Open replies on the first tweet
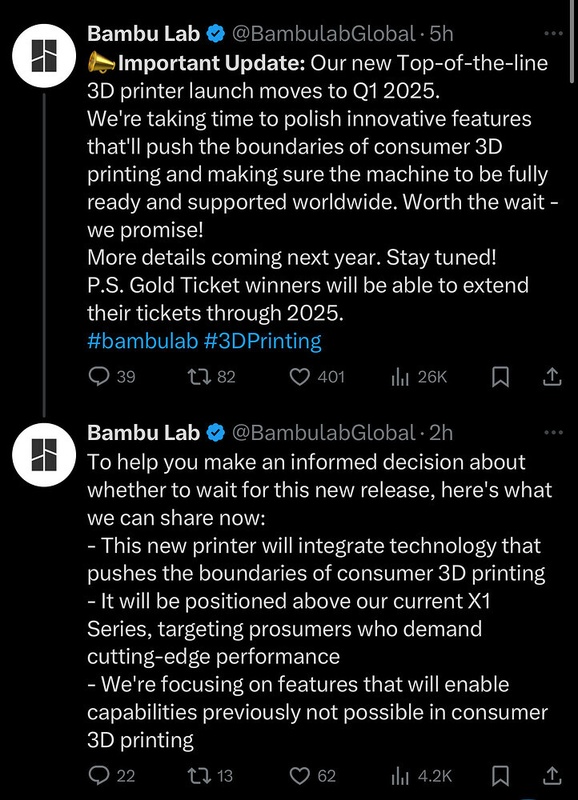578x800 pixels. (x=112, y=377)
